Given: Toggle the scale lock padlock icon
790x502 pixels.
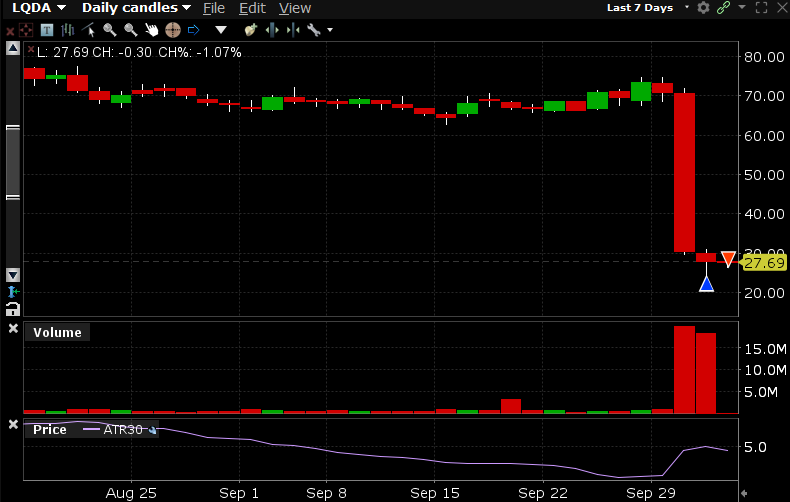Looking at the screenshot, I should 13,309.
